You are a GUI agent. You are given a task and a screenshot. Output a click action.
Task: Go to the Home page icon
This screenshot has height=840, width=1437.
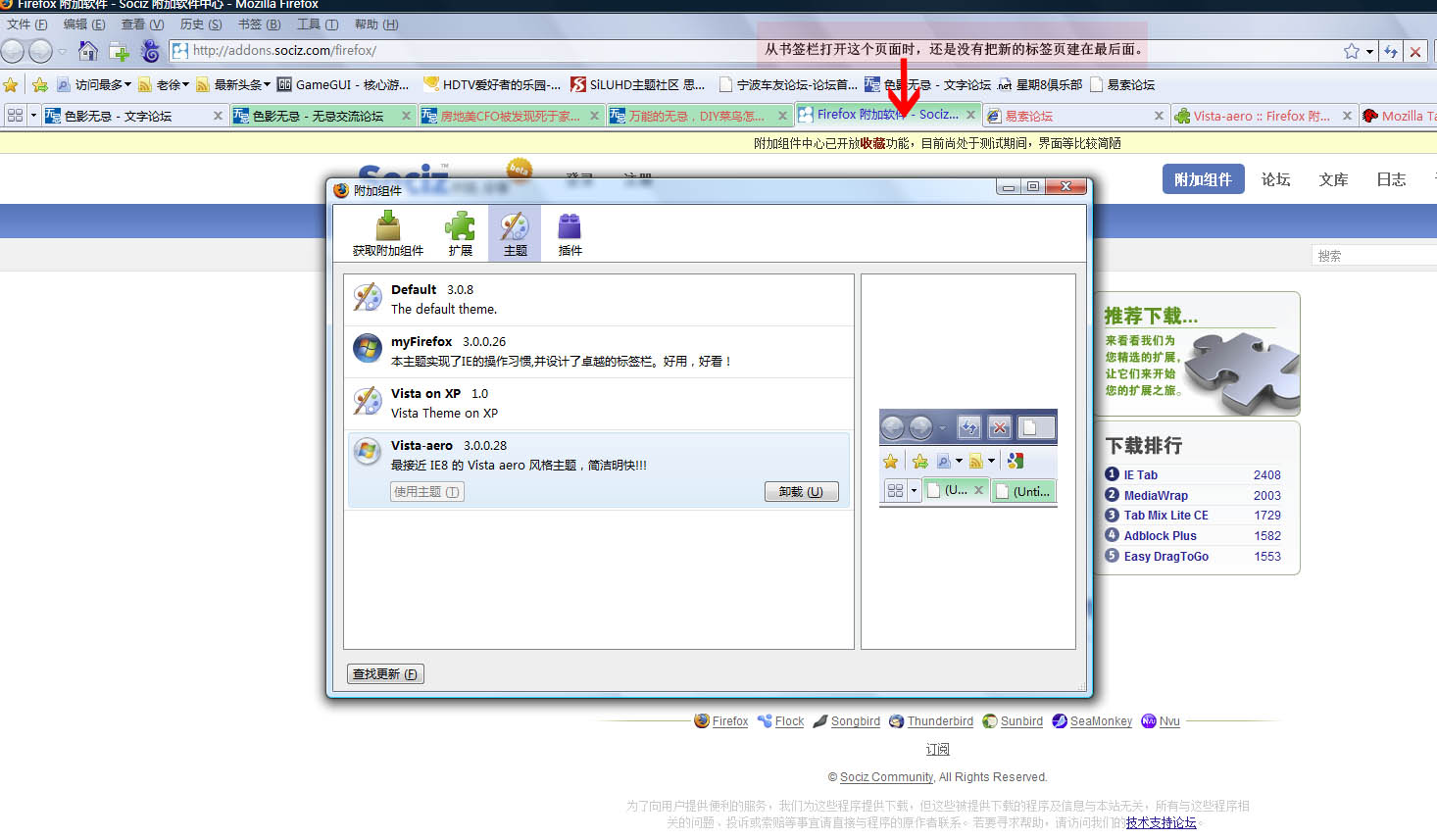[88, 51]
